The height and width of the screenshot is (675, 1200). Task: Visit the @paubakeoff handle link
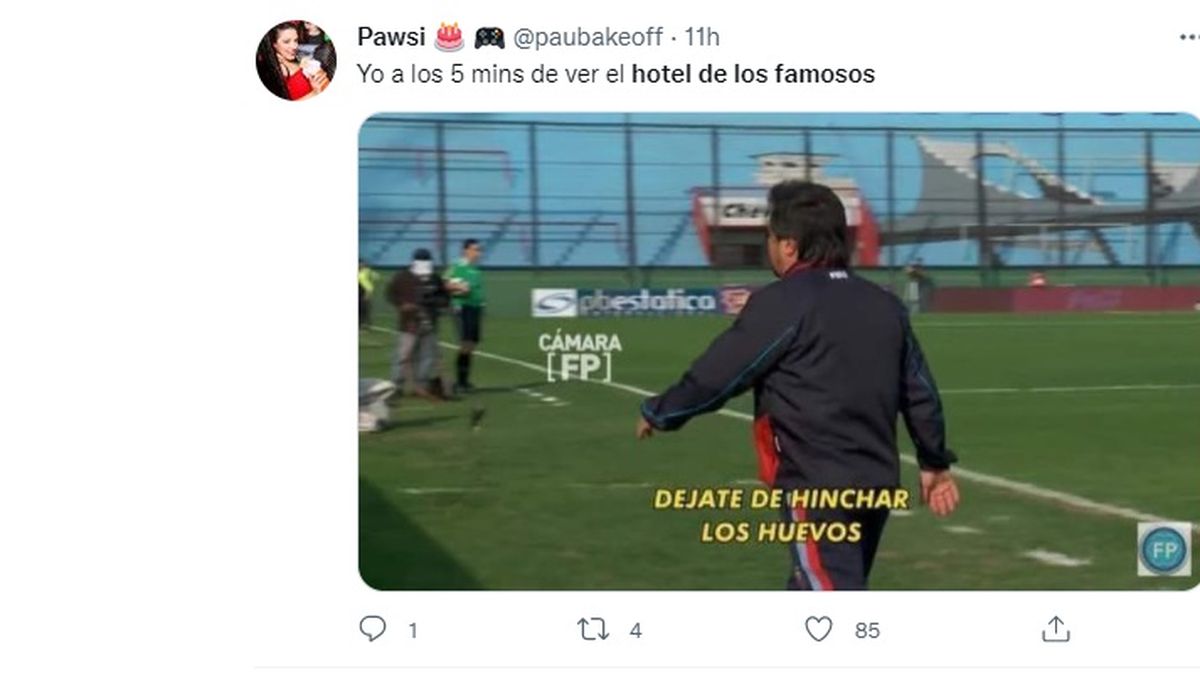[588, 37]
